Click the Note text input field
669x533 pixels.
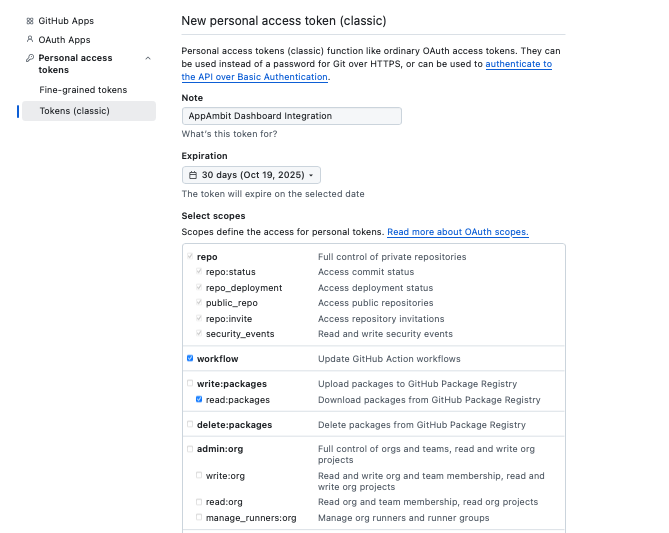[291, 116]
